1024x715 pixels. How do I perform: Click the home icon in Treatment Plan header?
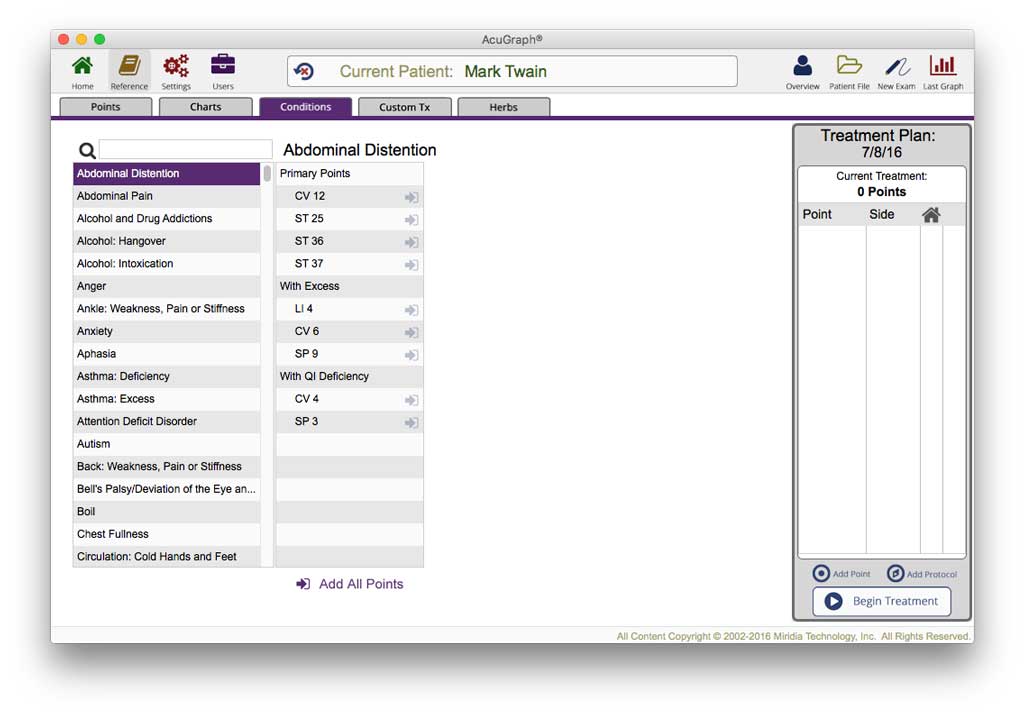click(x=931, y=215)
